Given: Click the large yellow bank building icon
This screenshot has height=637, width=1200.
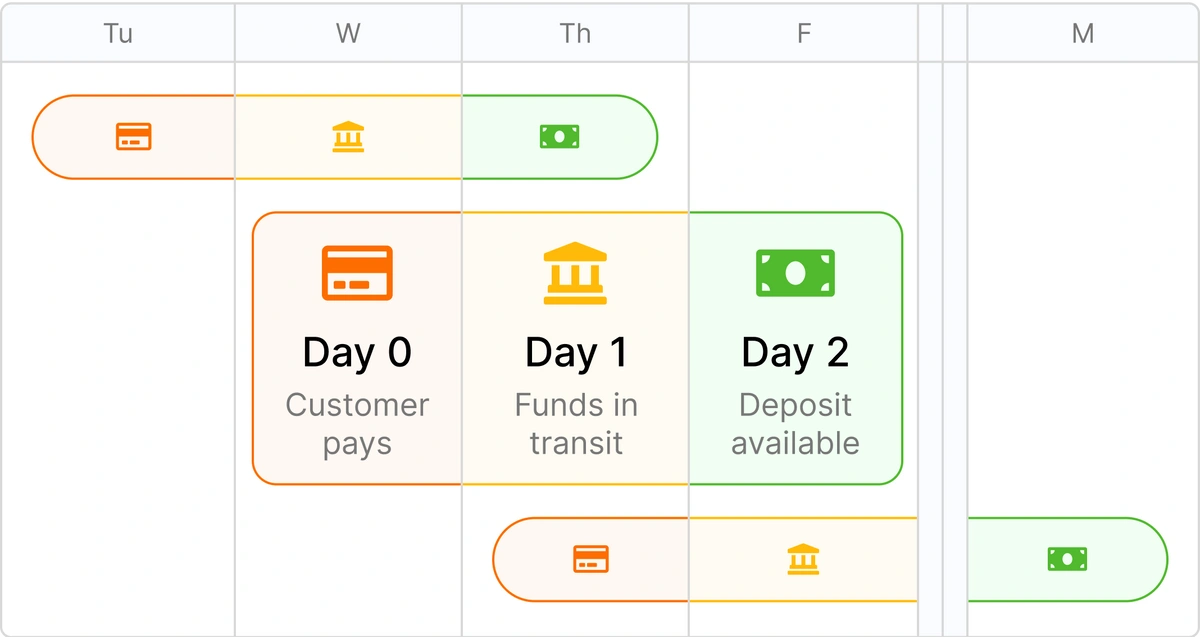Looking at the screenshot, I should point(575,272).
